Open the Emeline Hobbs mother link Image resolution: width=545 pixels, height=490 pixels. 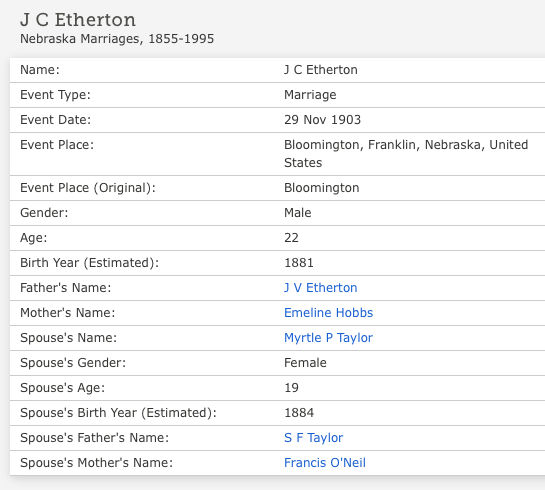coord(328,313)
